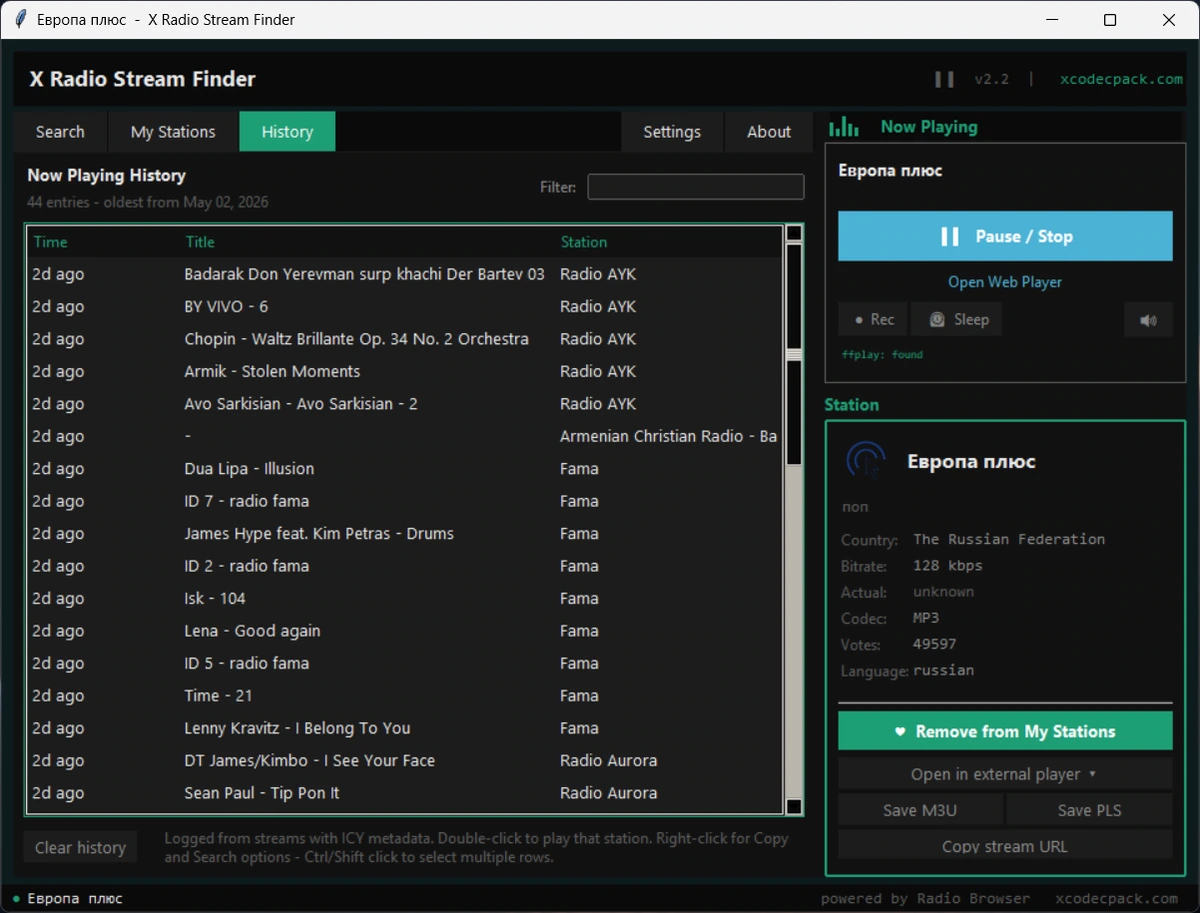This screenshot has height=913, width=1200.
Task: Click the "v2.2" version label
Action: tap(992, 79)
